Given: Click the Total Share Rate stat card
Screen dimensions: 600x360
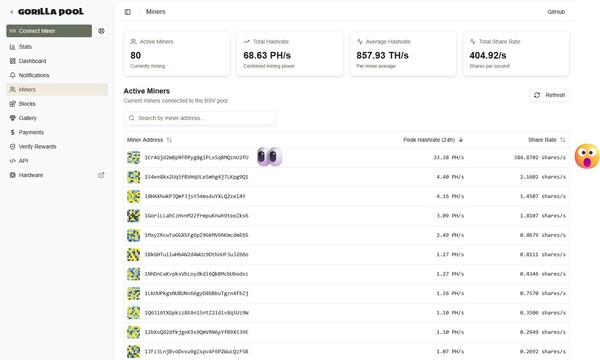Looking at the screenshot, I should click(x=516, y=54).
